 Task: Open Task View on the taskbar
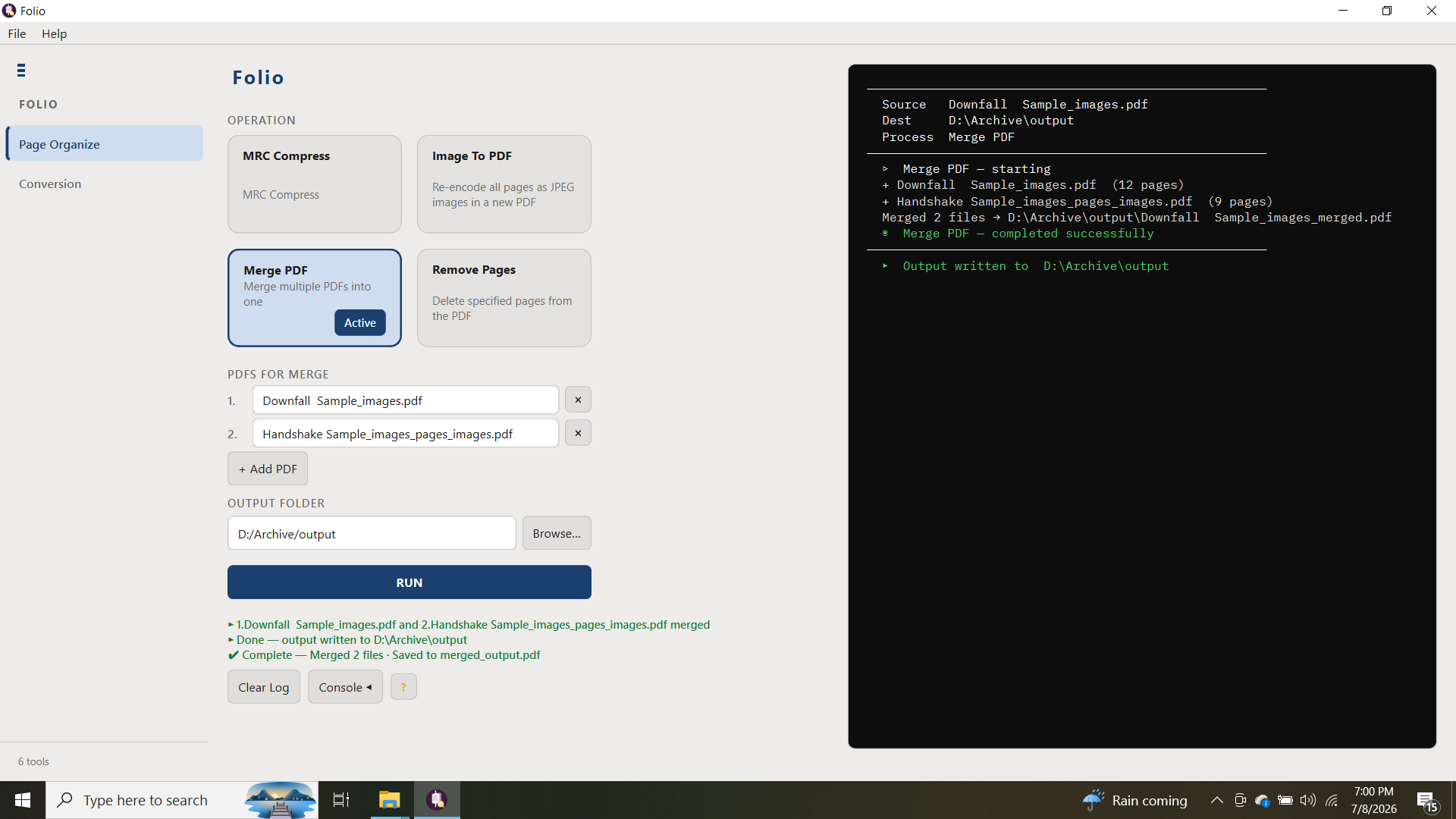pos(341,800)
